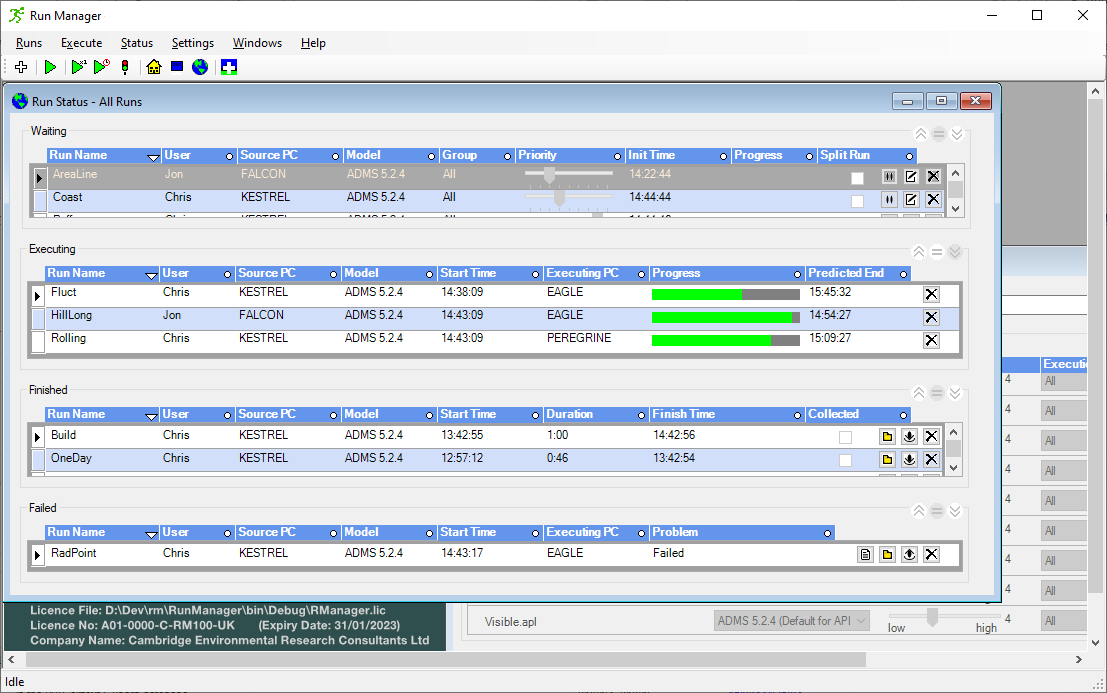
Task: Click the AreaLine priority slider
Action: 548,174
